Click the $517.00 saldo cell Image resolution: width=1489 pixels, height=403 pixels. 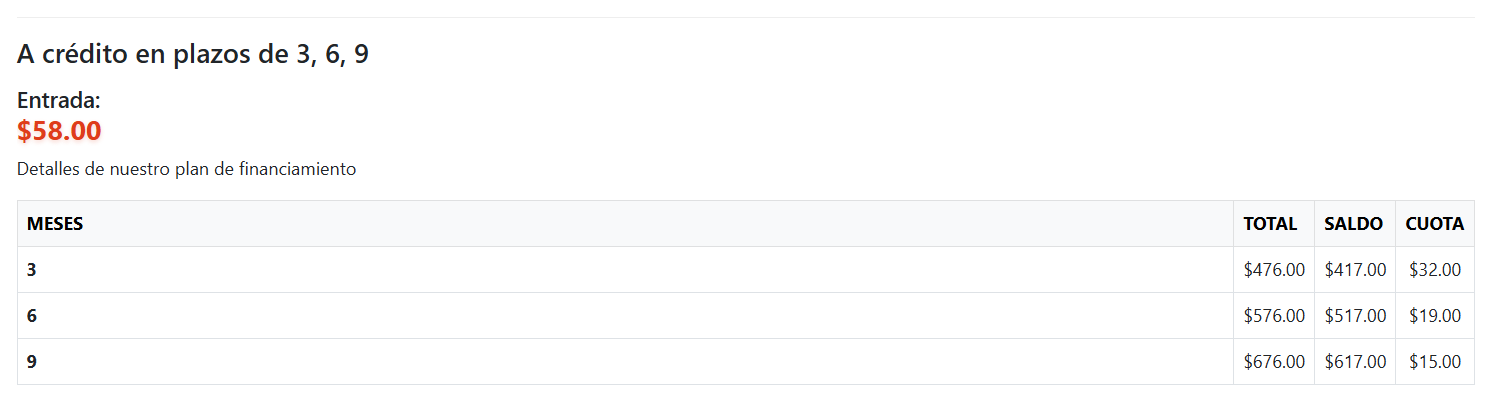click(x=1355, y=316)
